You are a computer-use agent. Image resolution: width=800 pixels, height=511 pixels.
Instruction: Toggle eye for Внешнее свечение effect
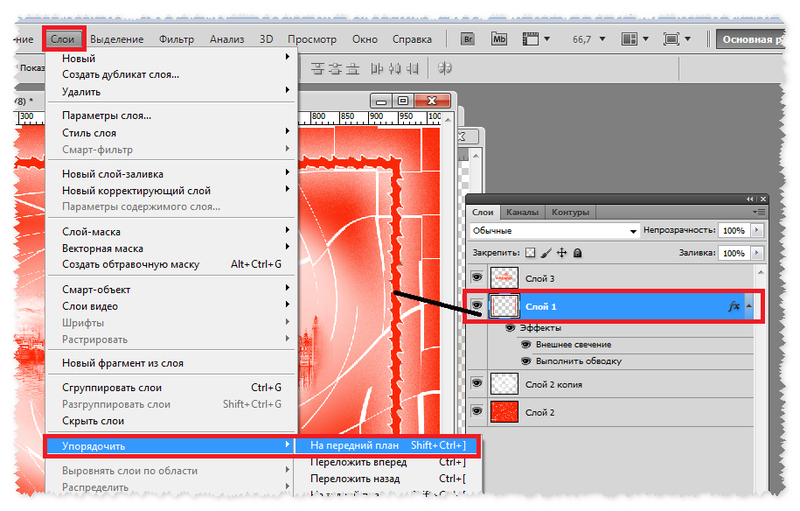coord(526,344)
